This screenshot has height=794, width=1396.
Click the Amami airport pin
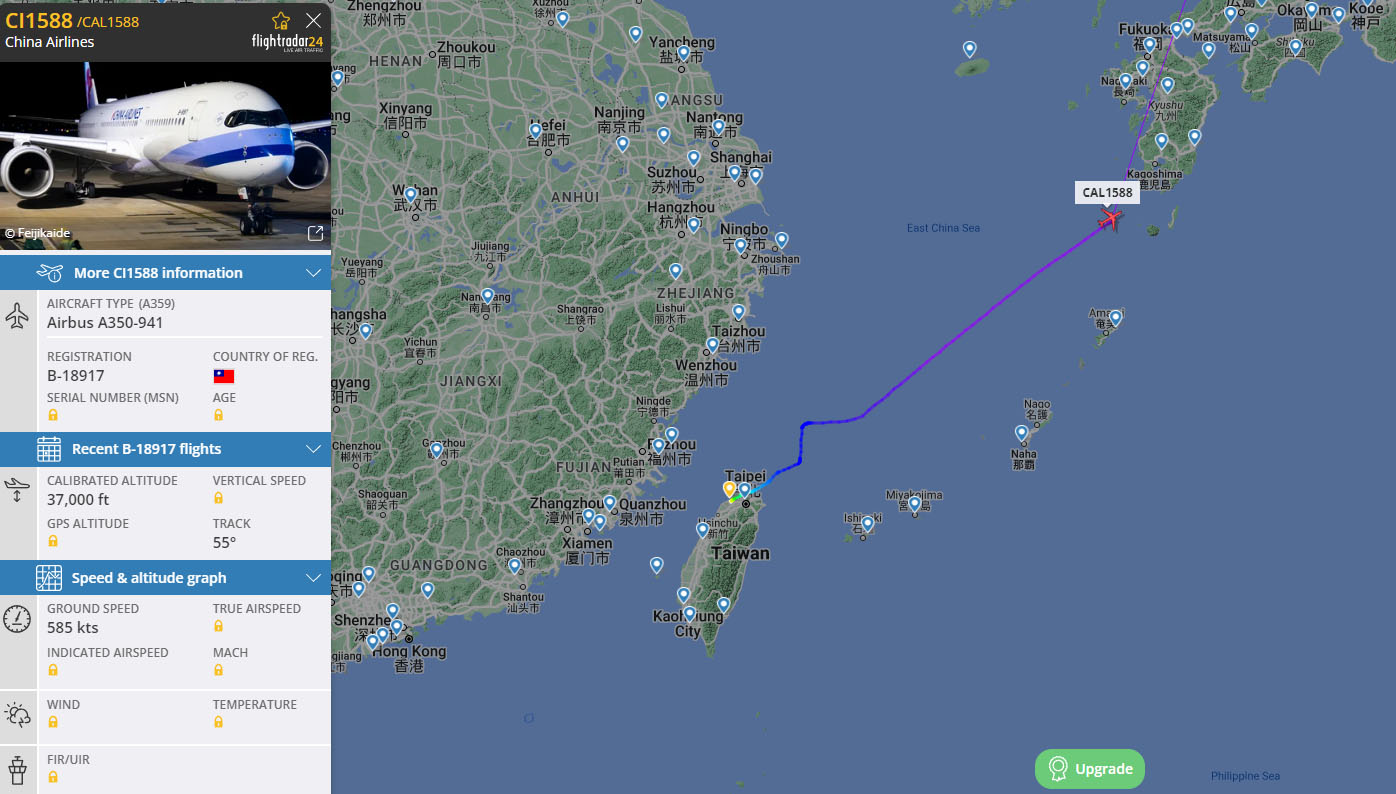1115,318
